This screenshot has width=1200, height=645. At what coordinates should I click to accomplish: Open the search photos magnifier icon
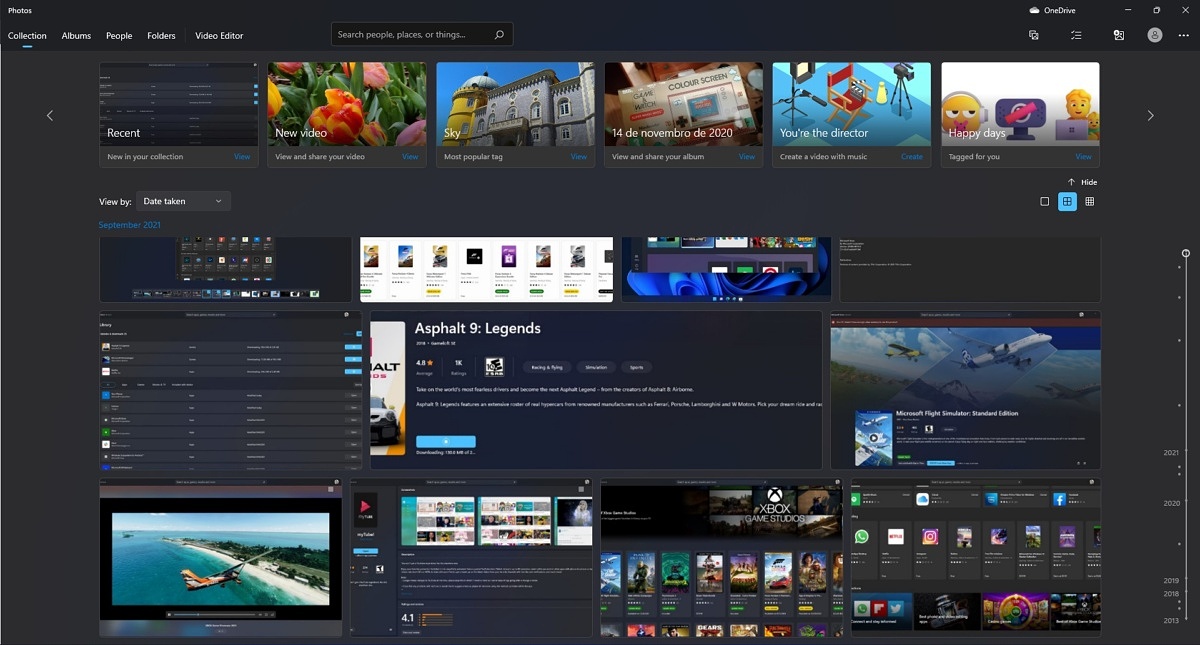click(498, 33)
